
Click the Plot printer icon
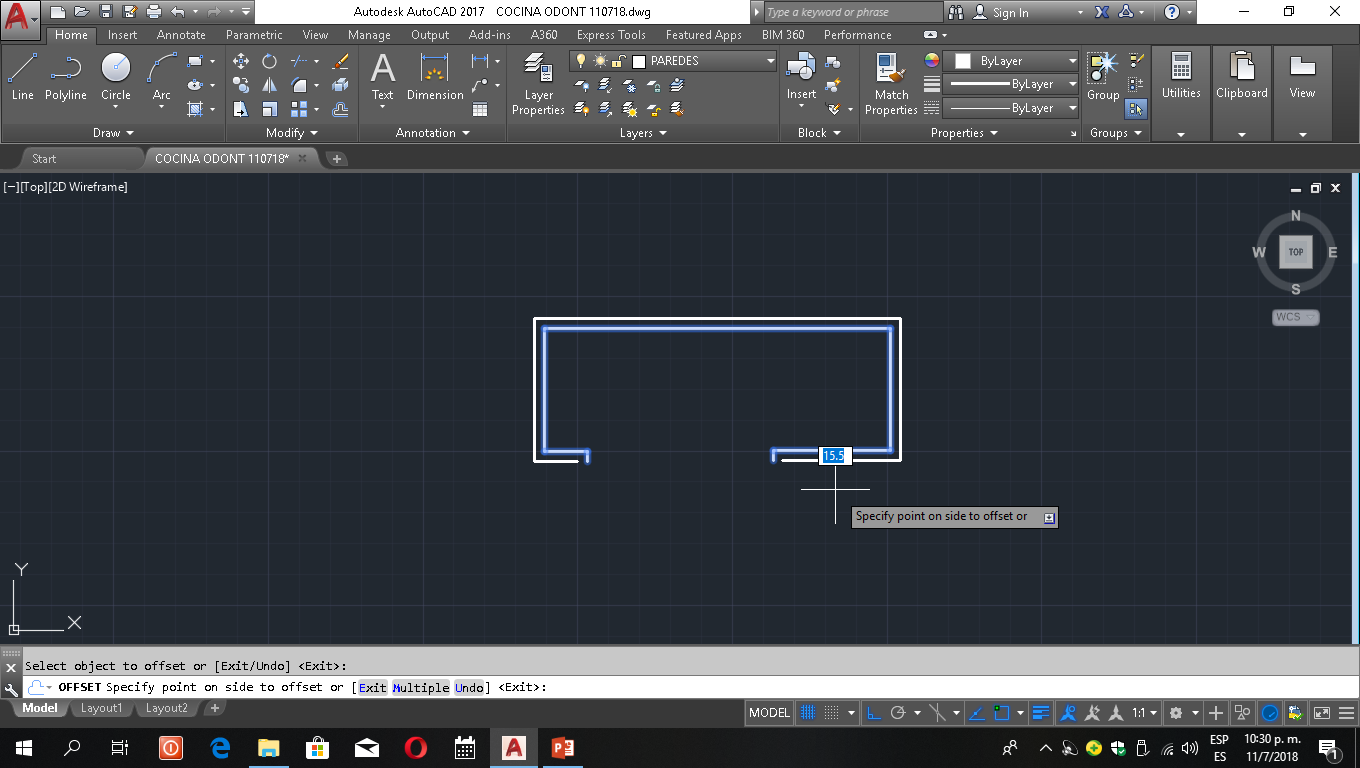click(154, 12)
